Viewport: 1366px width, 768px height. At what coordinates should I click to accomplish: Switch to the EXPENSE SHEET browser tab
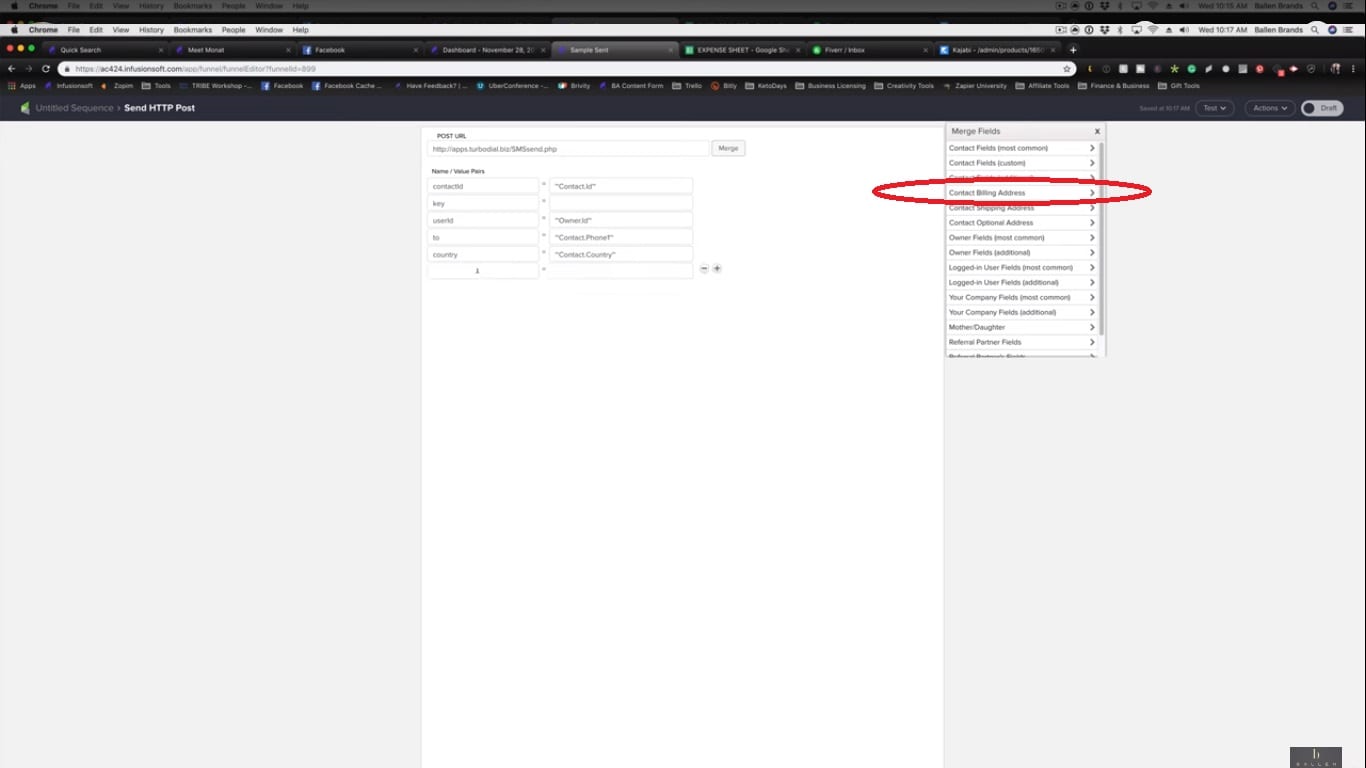click(x=742, y=50)
